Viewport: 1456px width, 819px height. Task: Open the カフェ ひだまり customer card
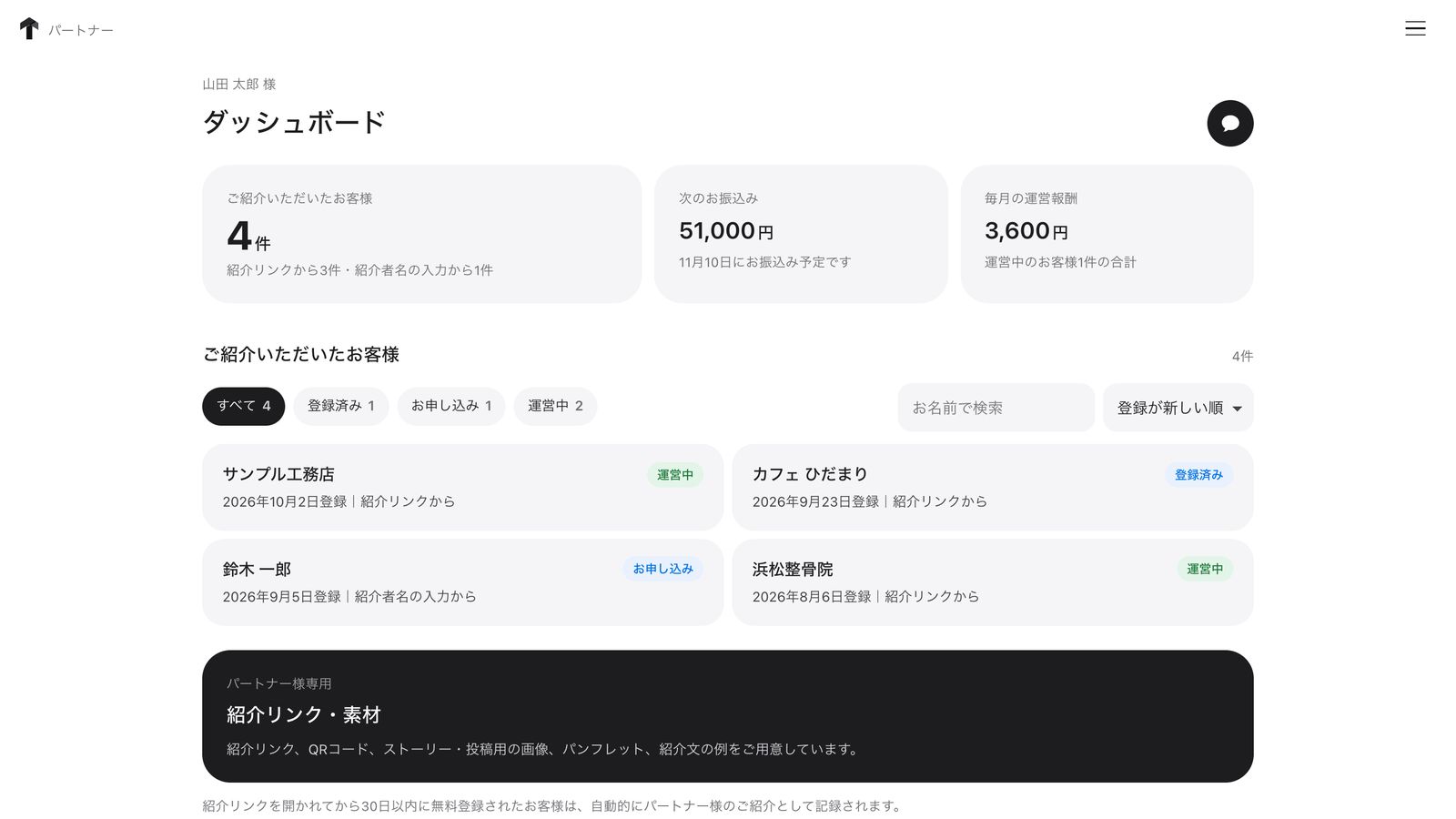992,488
